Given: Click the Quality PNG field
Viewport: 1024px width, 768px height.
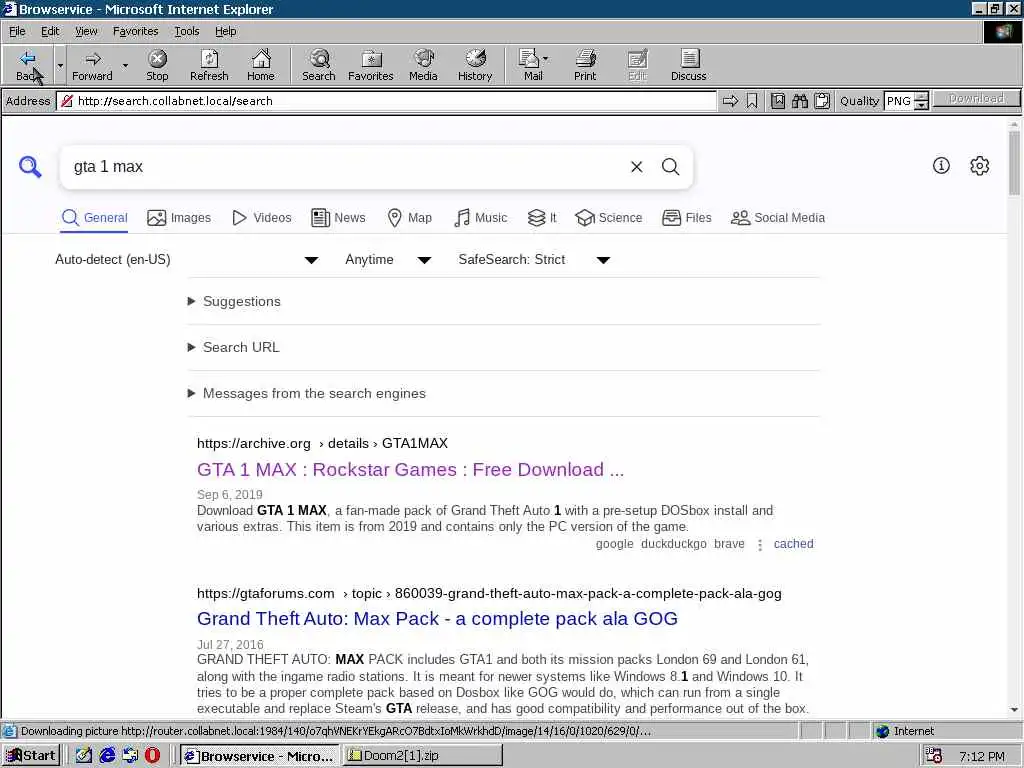Looking at the screenshot, I should click(x=899, y=101).
